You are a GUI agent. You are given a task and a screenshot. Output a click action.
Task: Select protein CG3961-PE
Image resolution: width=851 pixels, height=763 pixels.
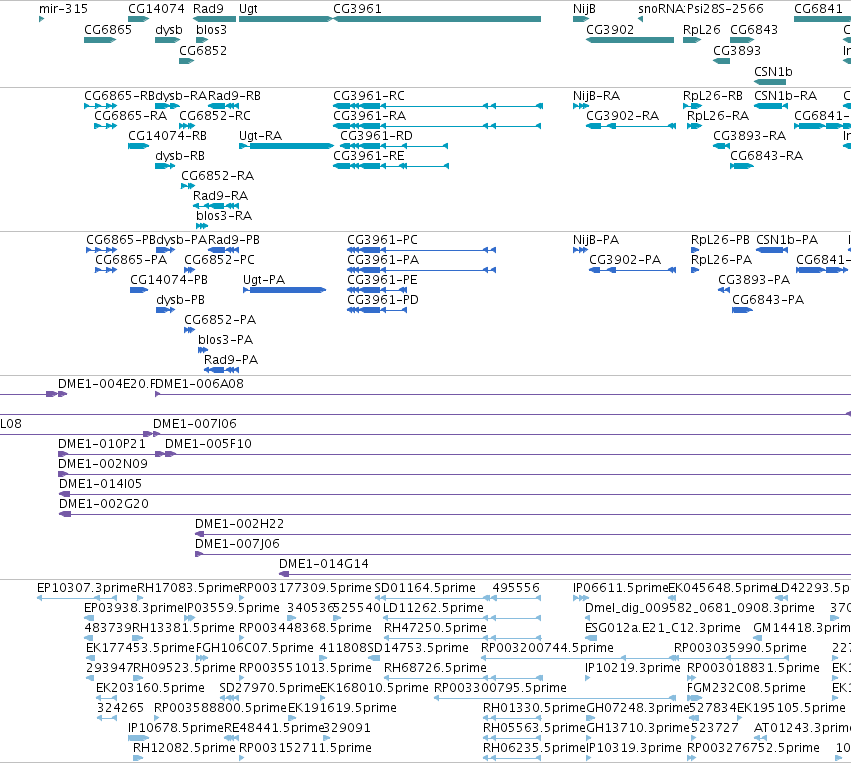[377, 290]
